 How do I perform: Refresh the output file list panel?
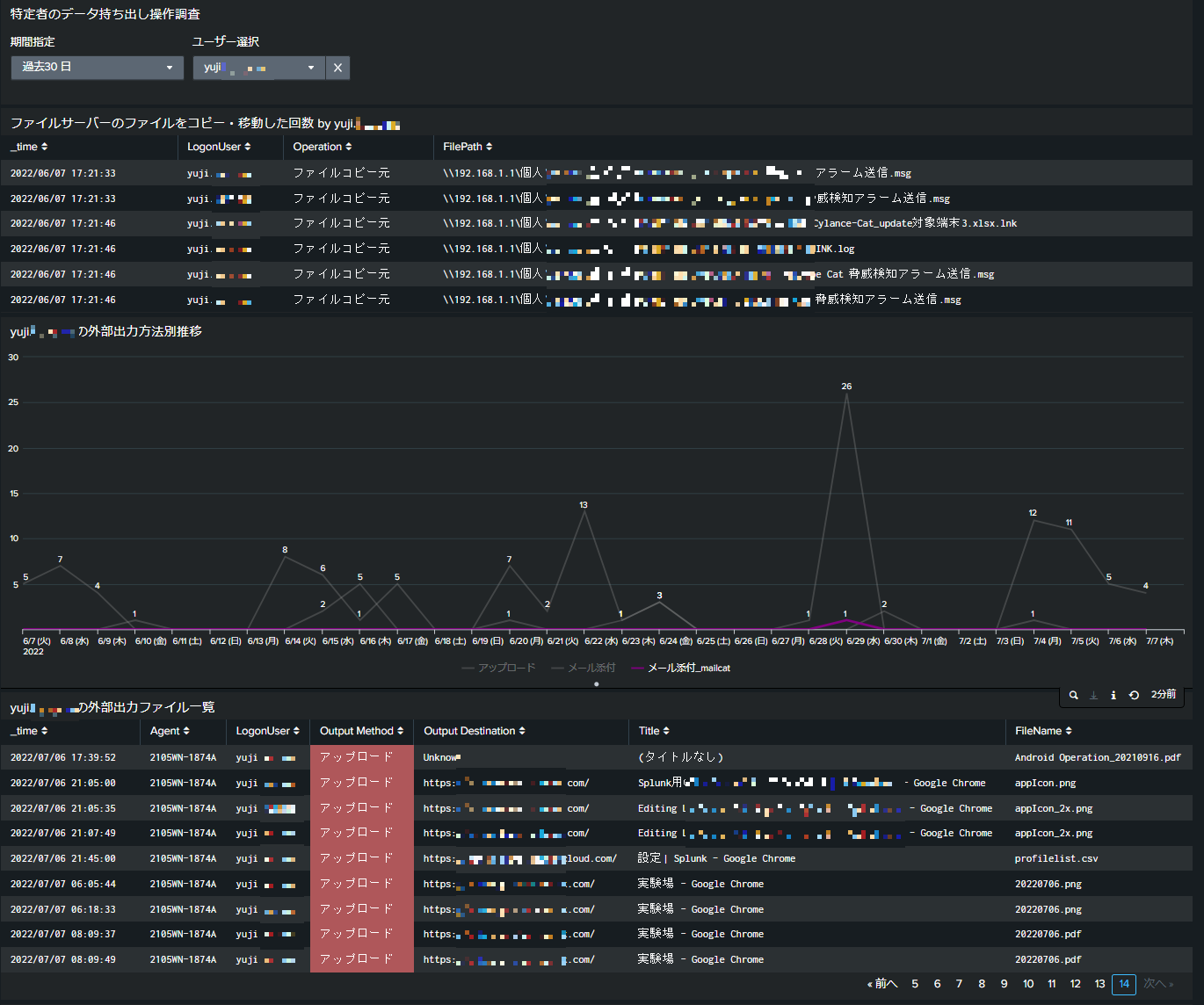tap(1134, 695)
